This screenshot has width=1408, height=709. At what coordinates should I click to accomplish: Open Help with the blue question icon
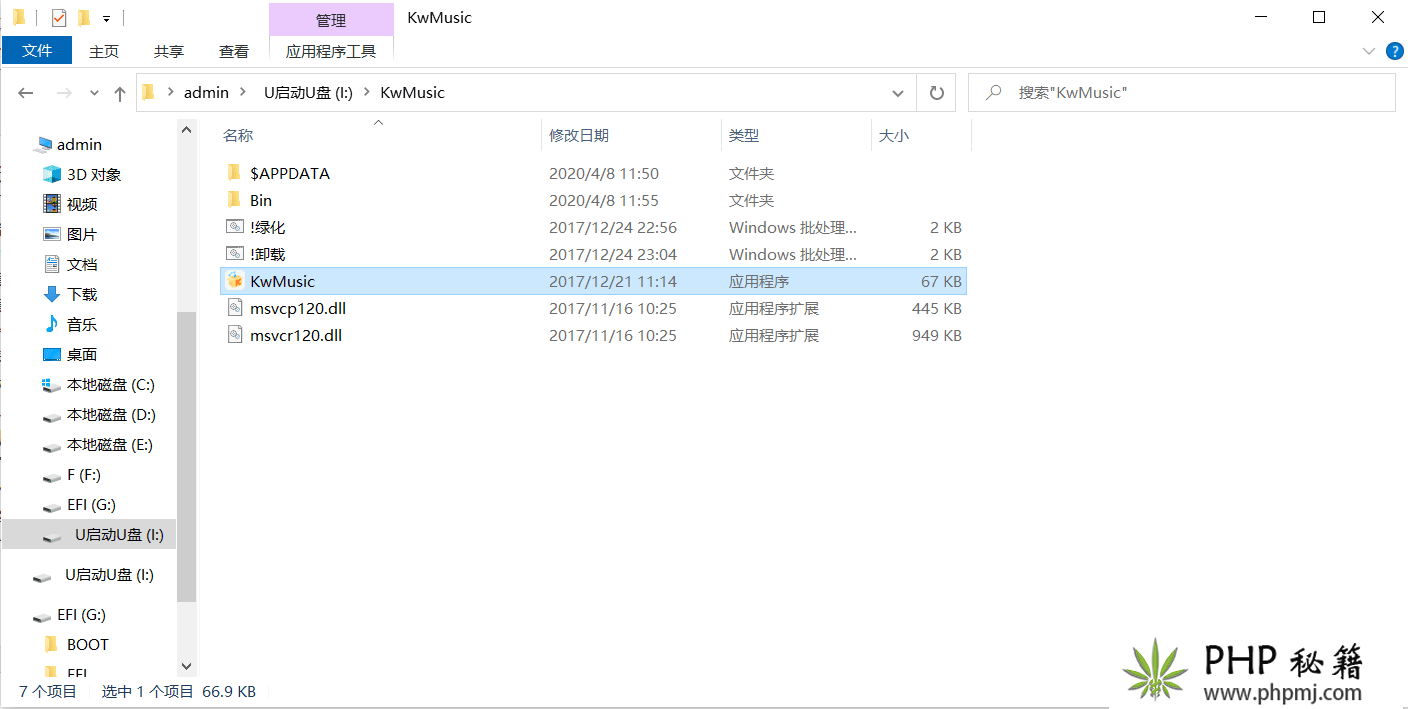point(1395,50)
